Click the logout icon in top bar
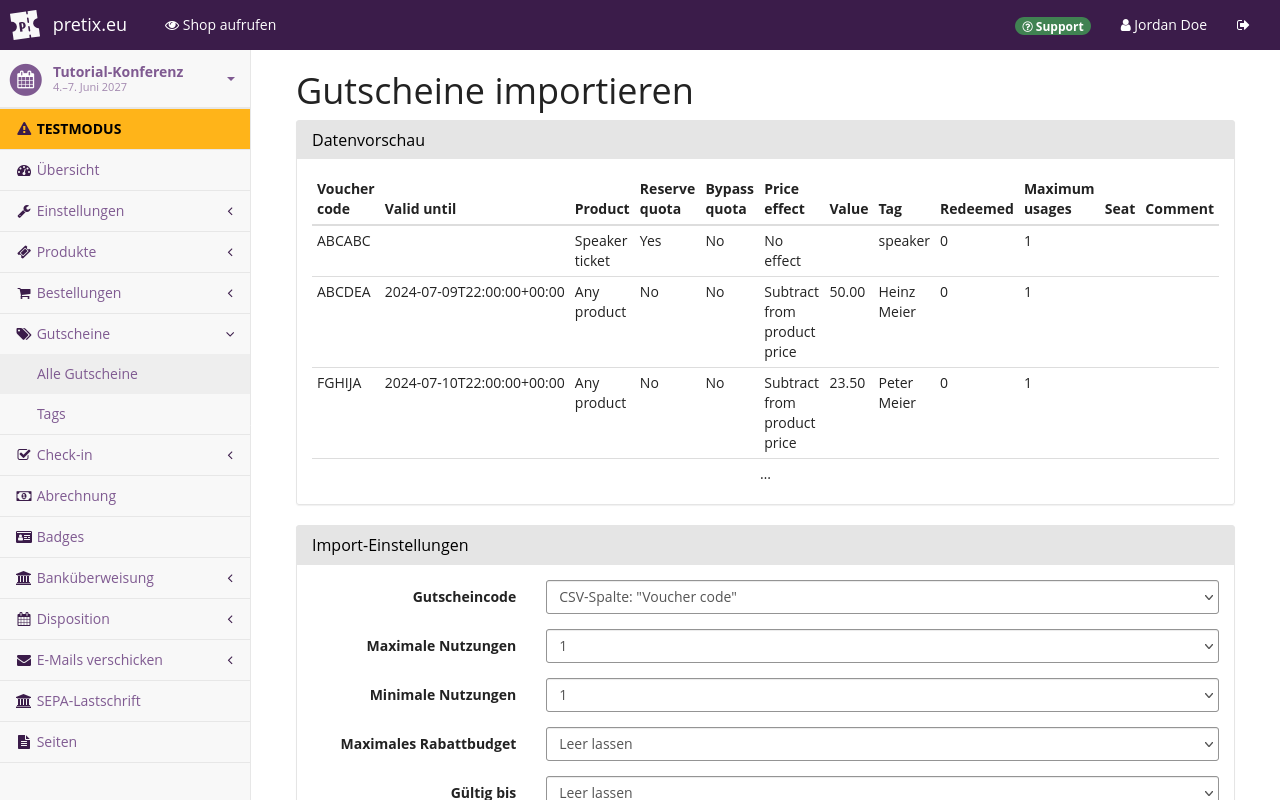Image resolution: width=1280 pixels, height=800 pixels. [x=1243, y=25]
